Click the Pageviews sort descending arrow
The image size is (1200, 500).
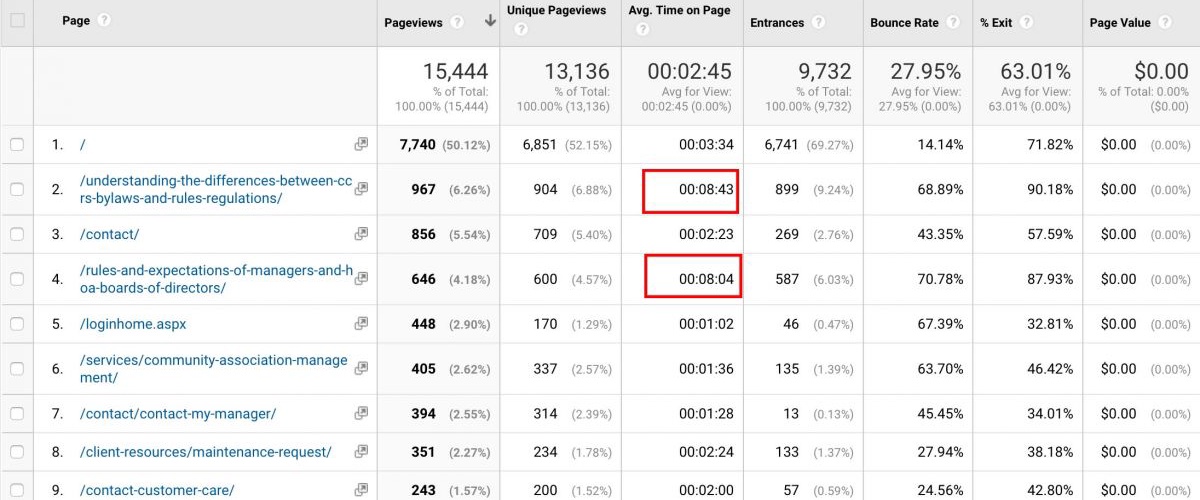click(x=489, y=21)
